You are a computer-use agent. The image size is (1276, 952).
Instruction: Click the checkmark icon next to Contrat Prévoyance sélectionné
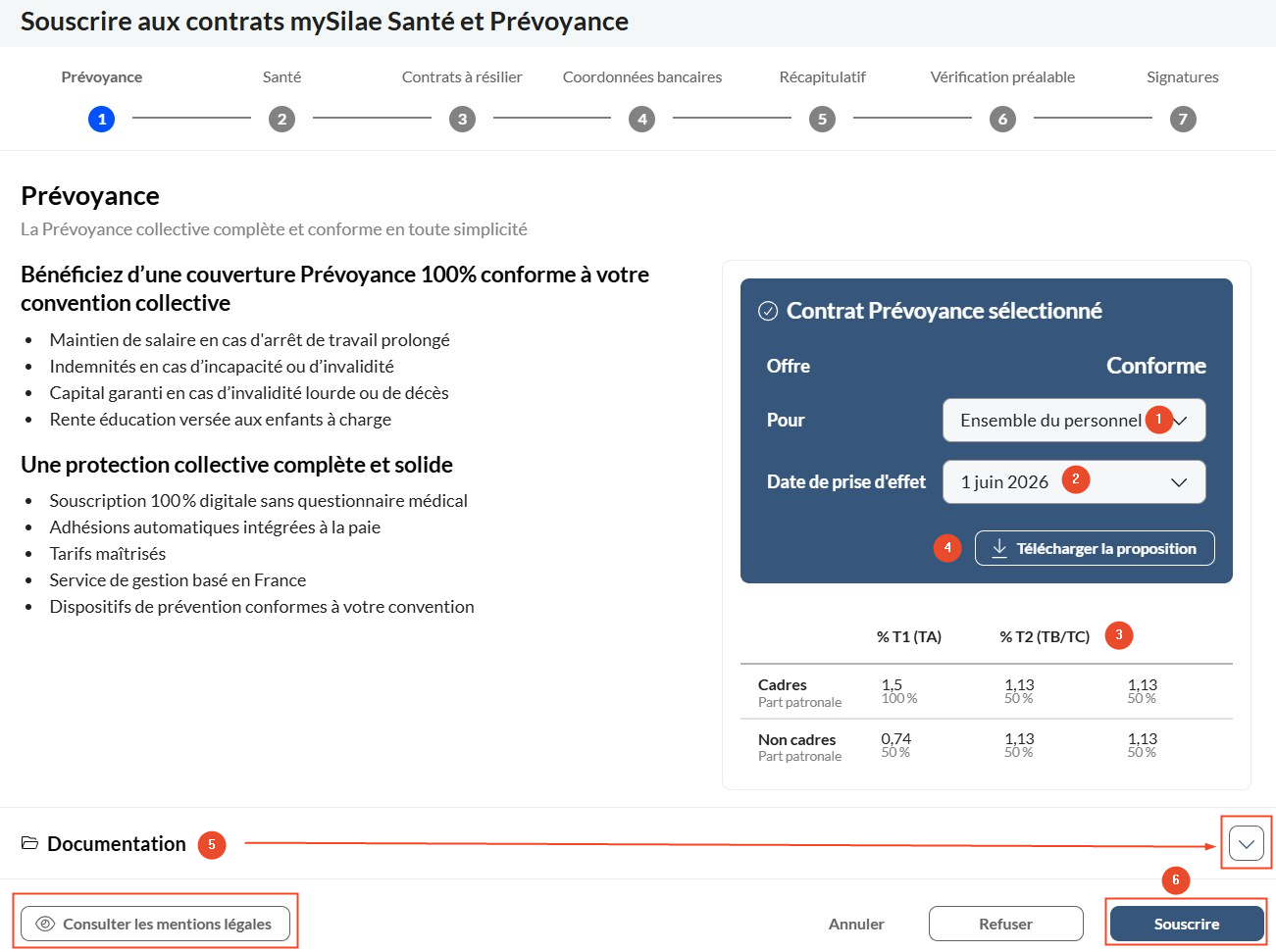coord(768,311)
